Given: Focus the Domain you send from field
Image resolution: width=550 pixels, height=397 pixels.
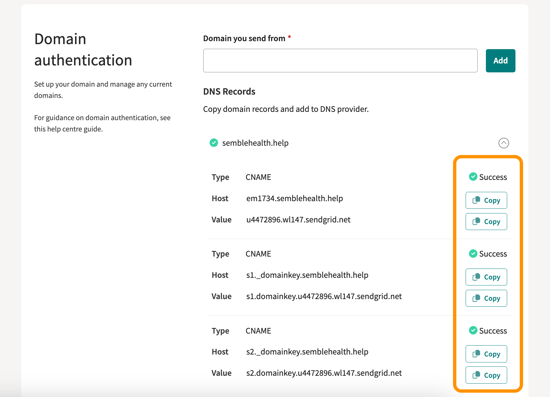Looking at the screenshot, I should click(340, 61).
